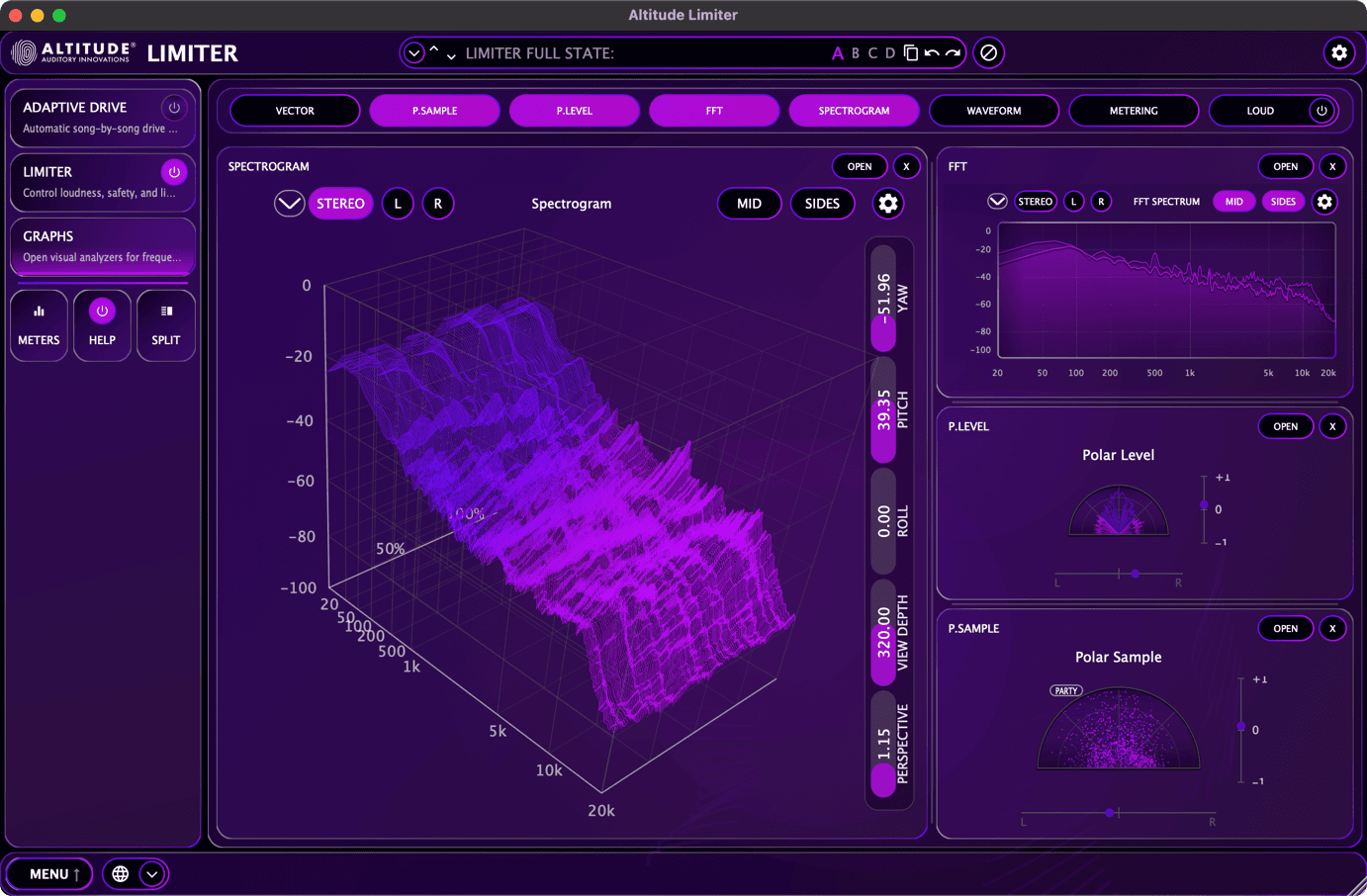This screenshot has height=896, width=1367.
Task: Select L channel in Spectrogram
Action: (398, 204)
